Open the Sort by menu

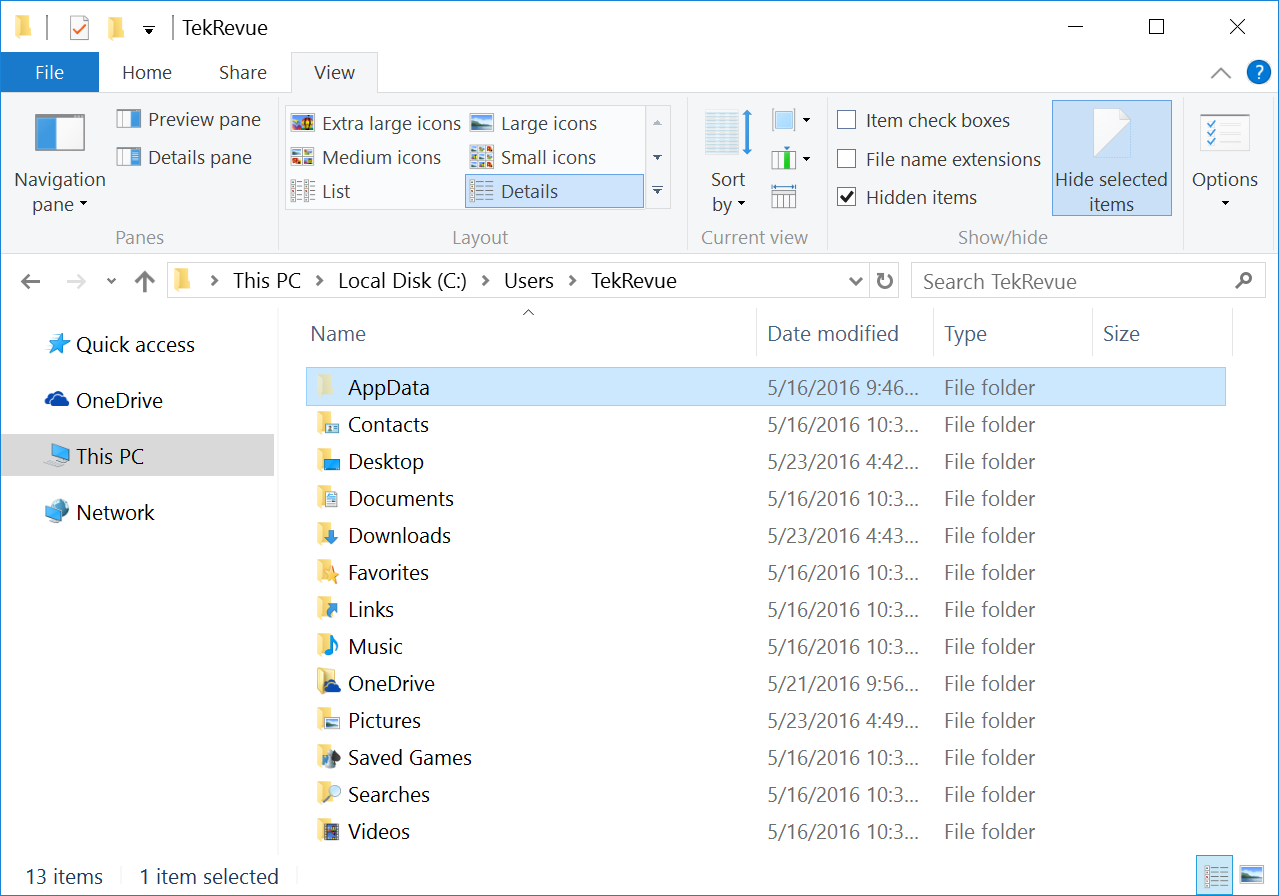point(728,161)
